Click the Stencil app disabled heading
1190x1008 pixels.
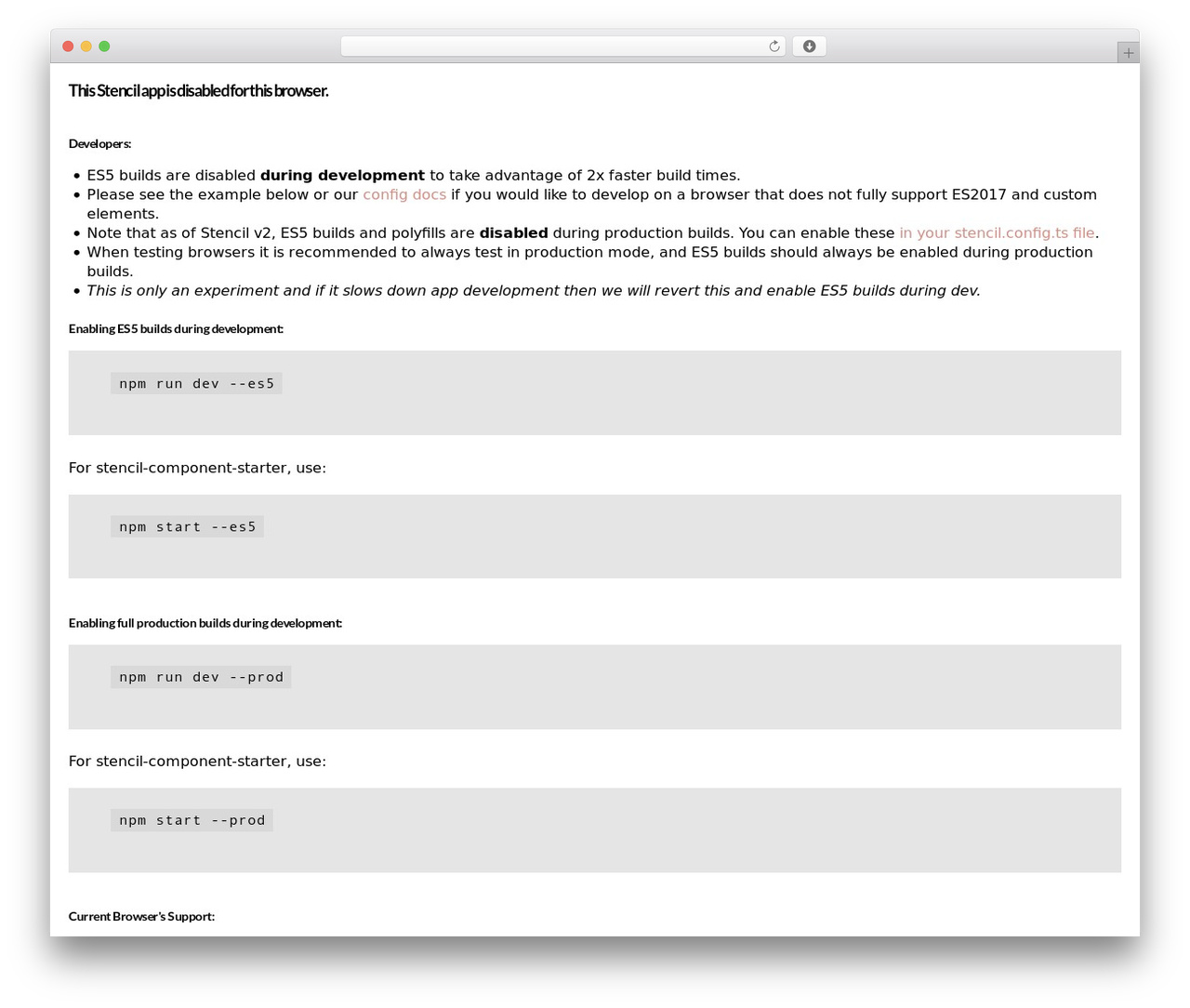(x=199, y=90)
